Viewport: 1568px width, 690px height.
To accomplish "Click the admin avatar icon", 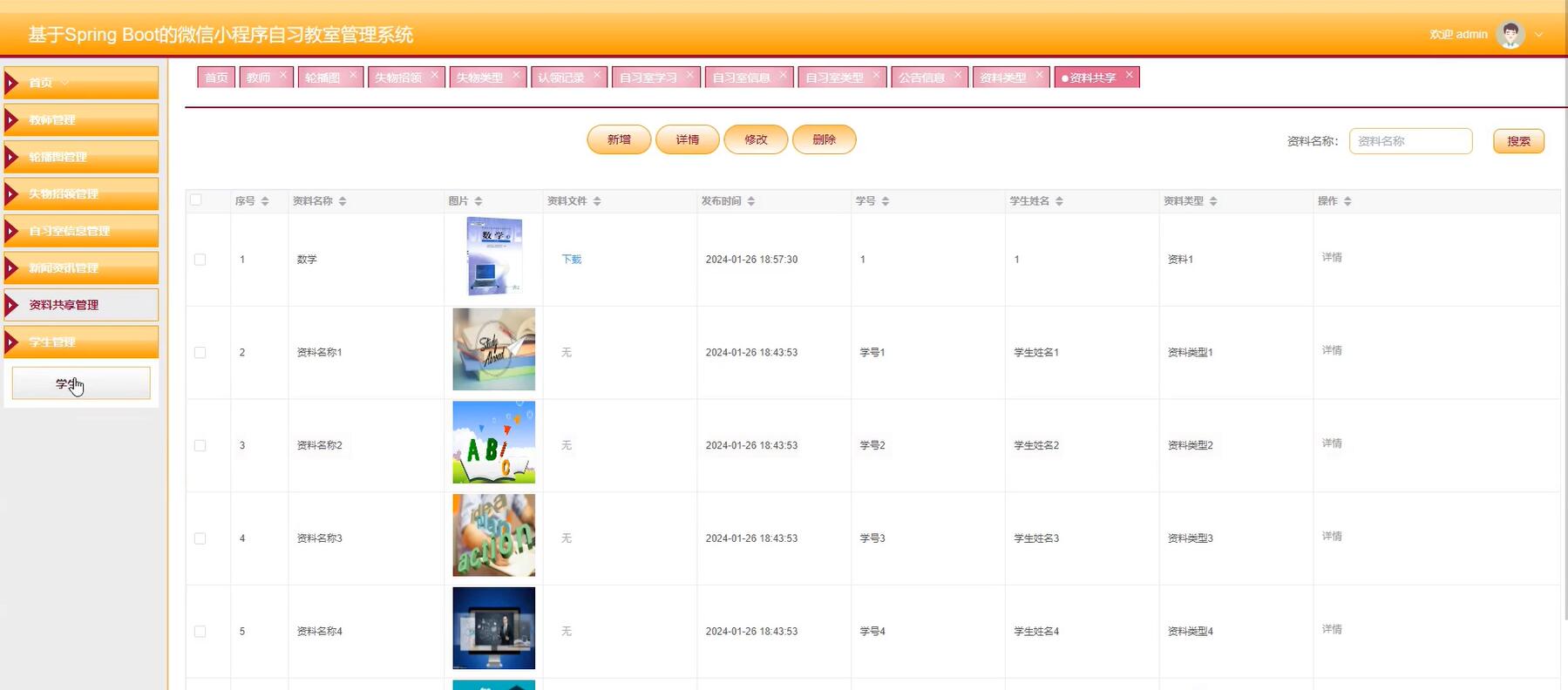I will click(x=1510, y=34).
